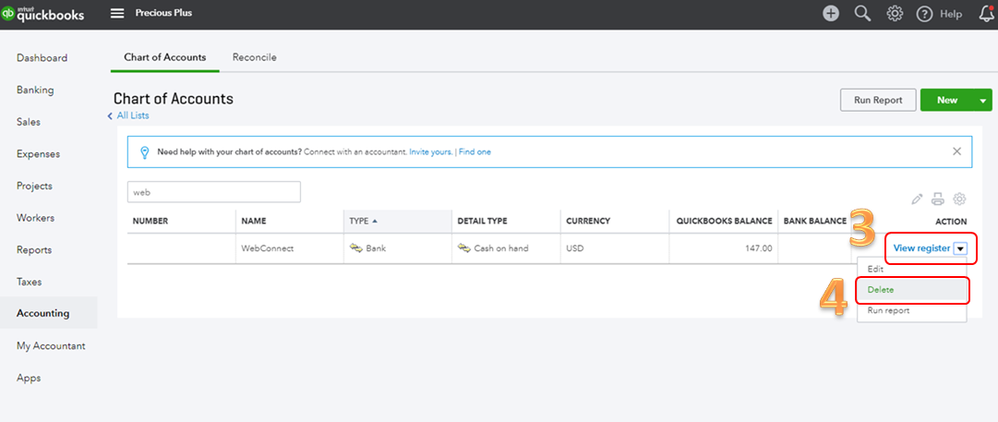Click the QUICKBOOKS BALANCE column header
Viewport: 998px width, 422px height.
724,221
